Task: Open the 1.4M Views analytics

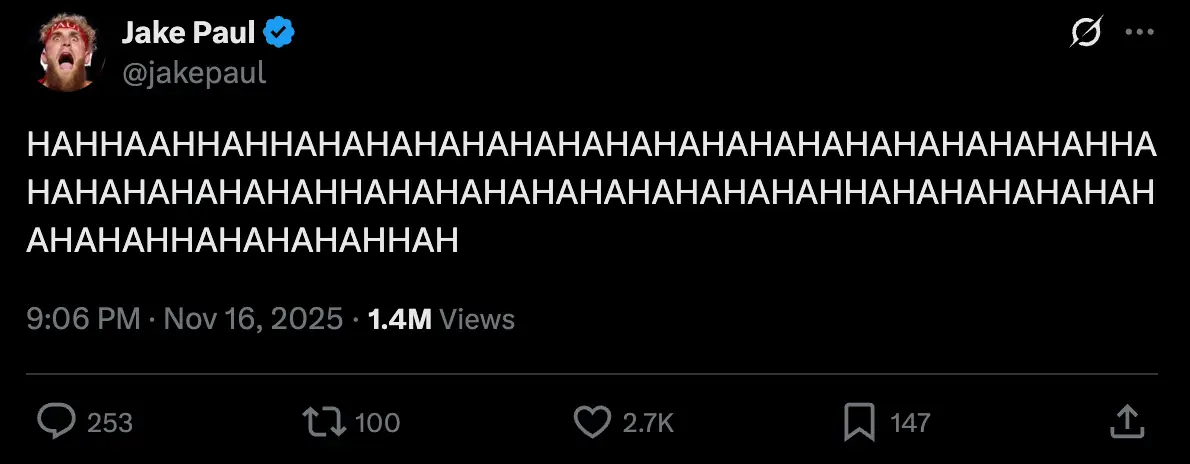Action: pos(441,319)
